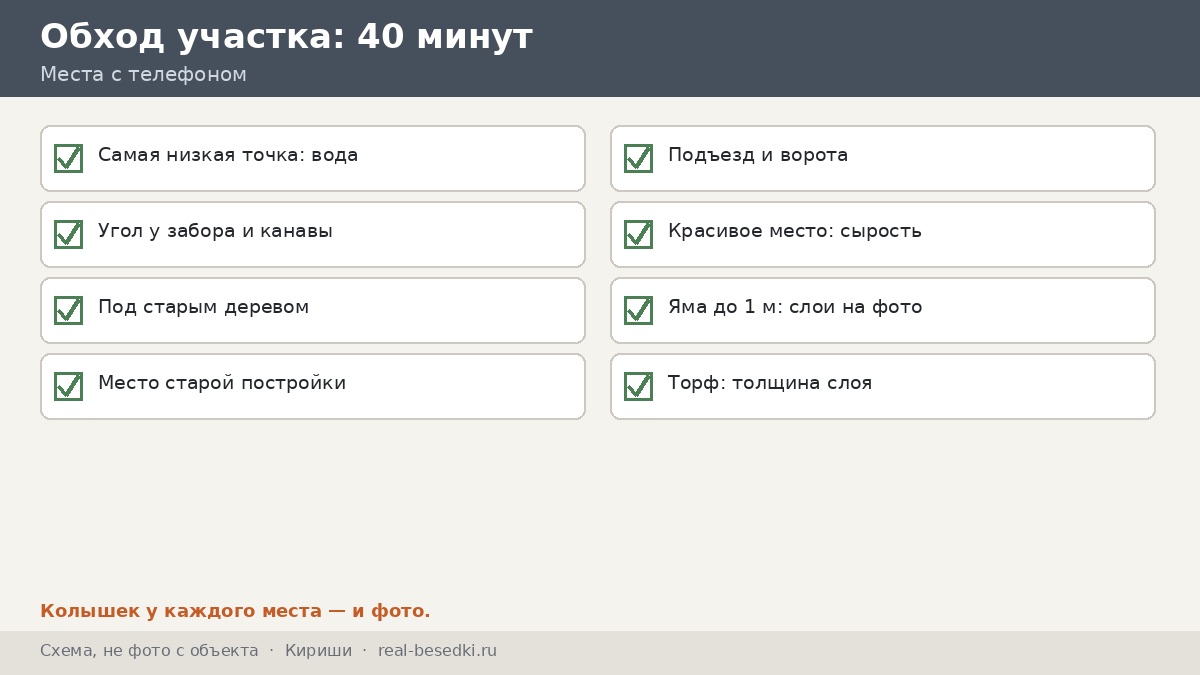1200x675 pixels.
Task: Click the 'Подъезд и ворота' label
Action: (x=758, y=155)
